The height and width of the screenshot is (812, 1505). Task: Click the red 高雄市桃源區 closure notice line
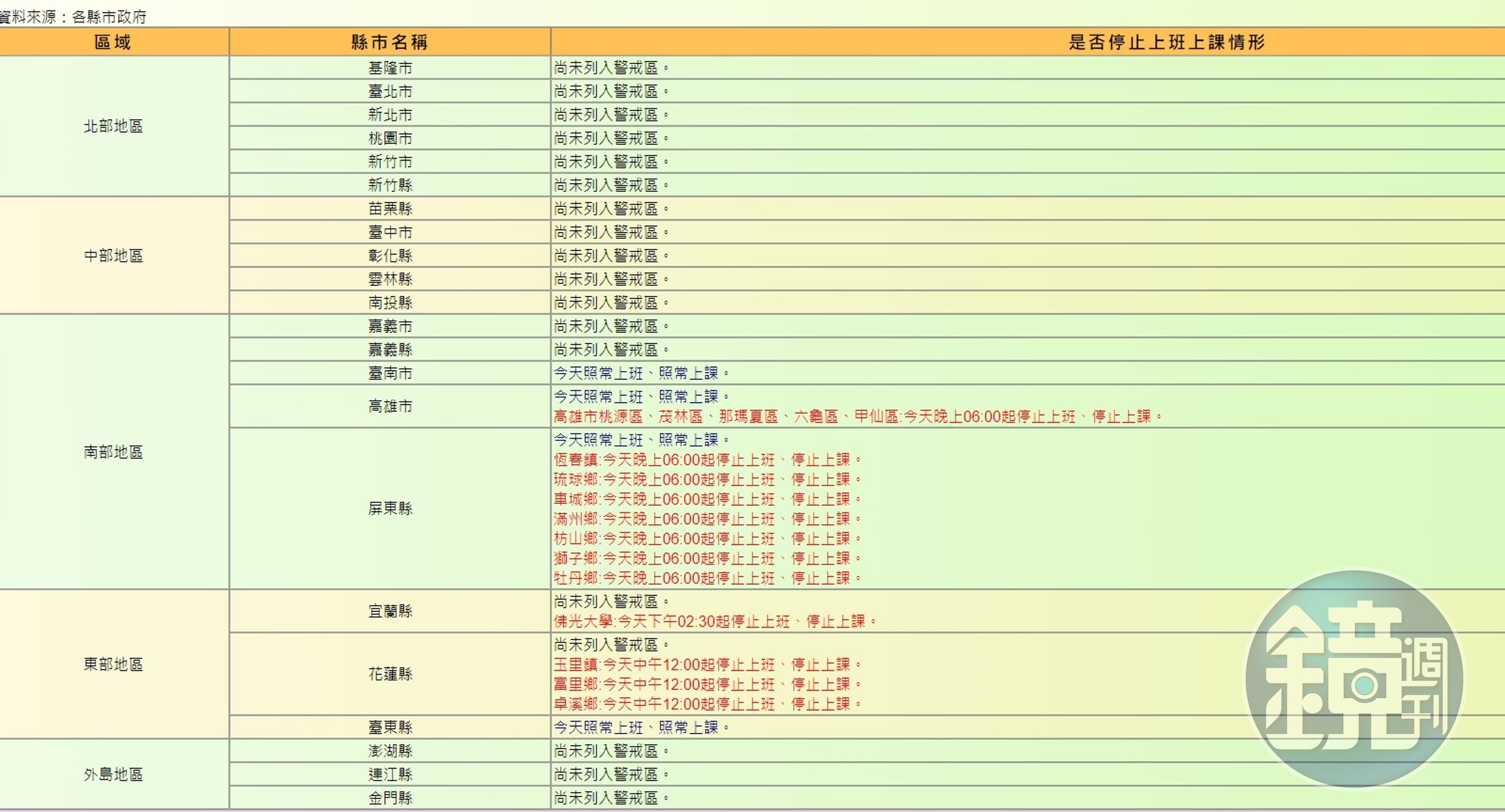[858, 416]
